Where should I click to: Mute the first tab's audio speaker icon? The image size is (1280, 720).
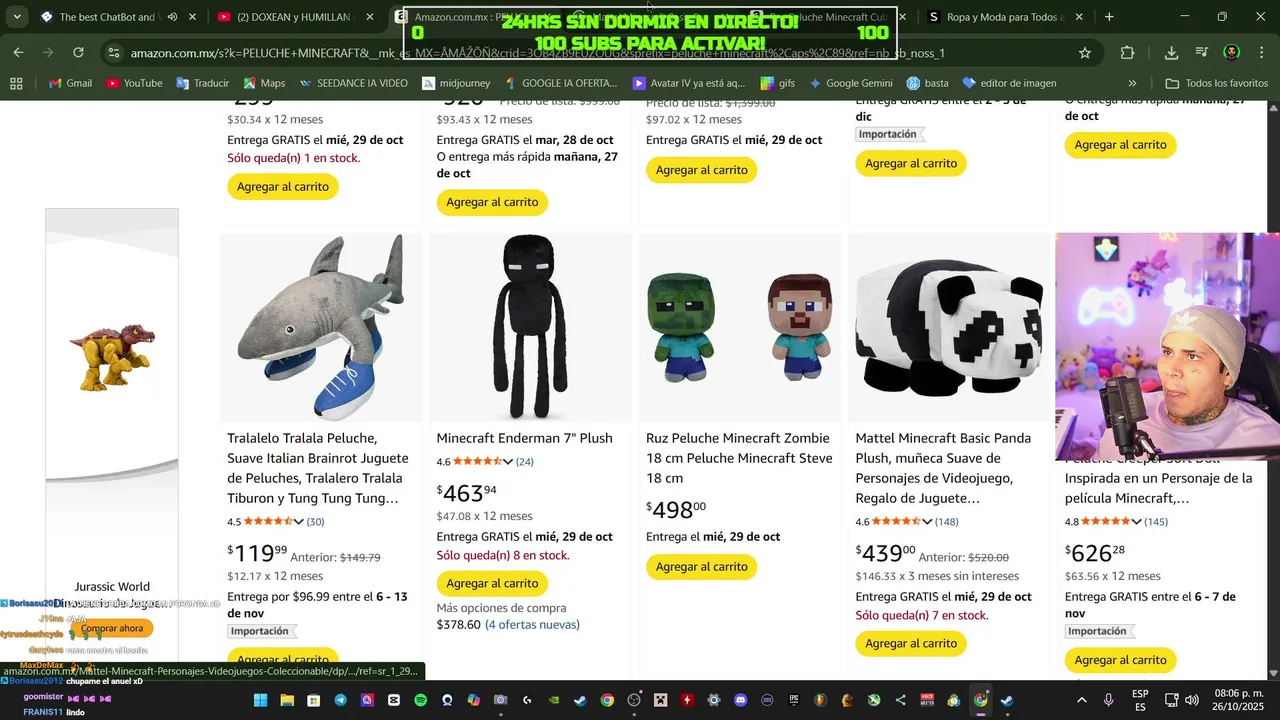tap(172, 17)
